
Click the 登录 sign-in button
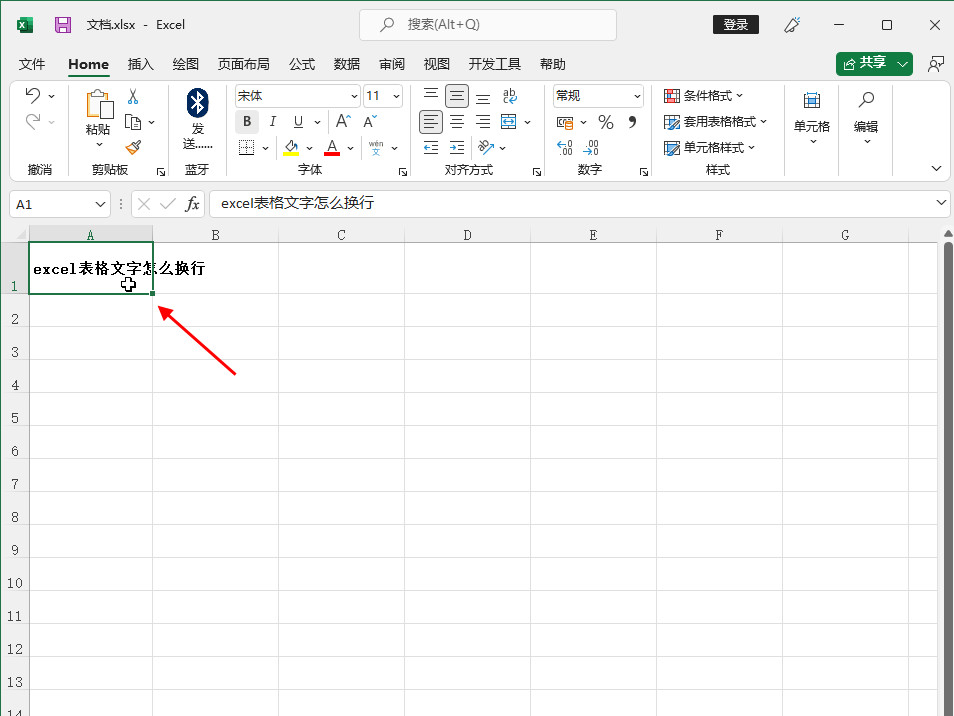(735, 25)
